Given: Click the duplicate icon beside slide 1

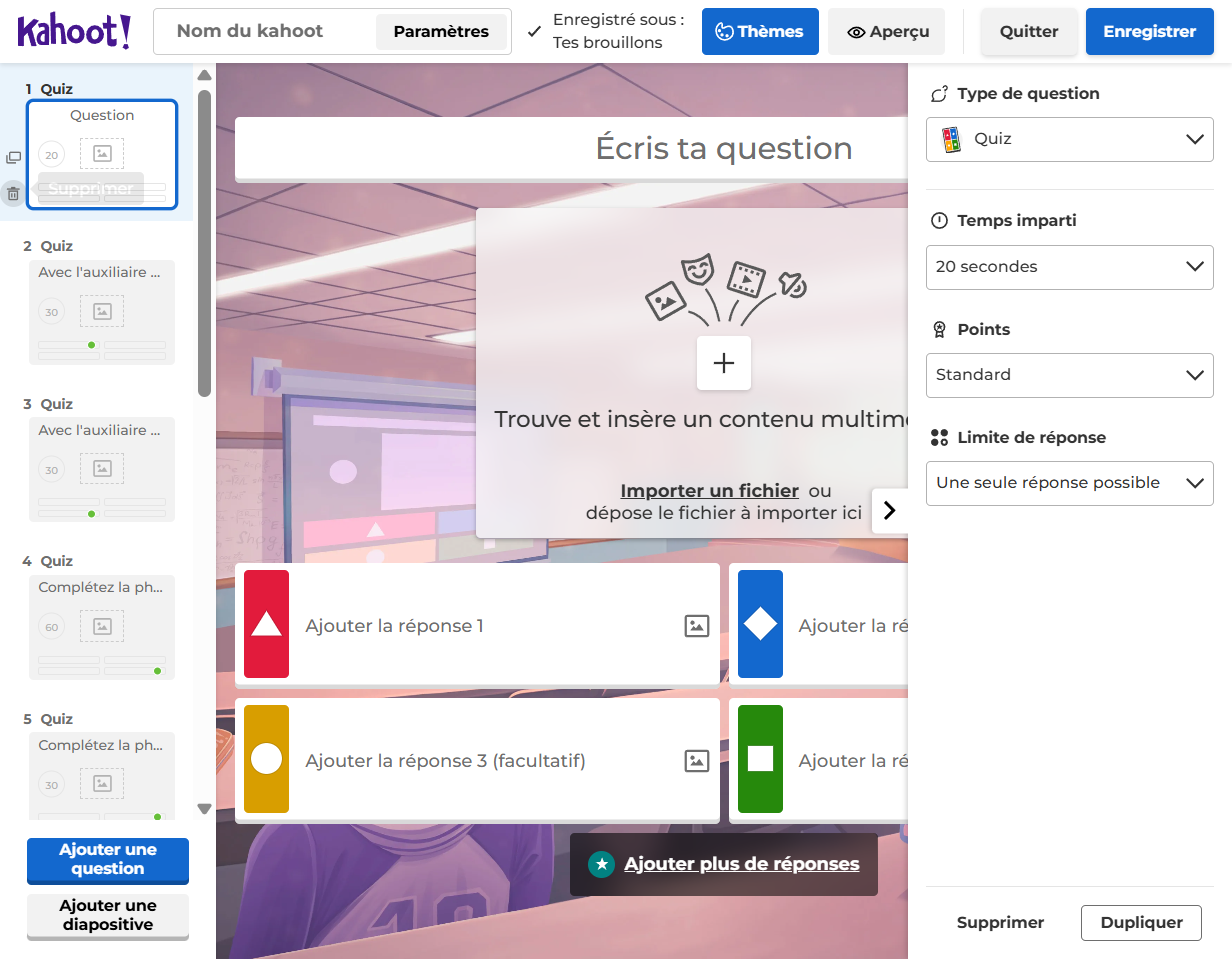Looking at the screenshot, I should point(13,158).
